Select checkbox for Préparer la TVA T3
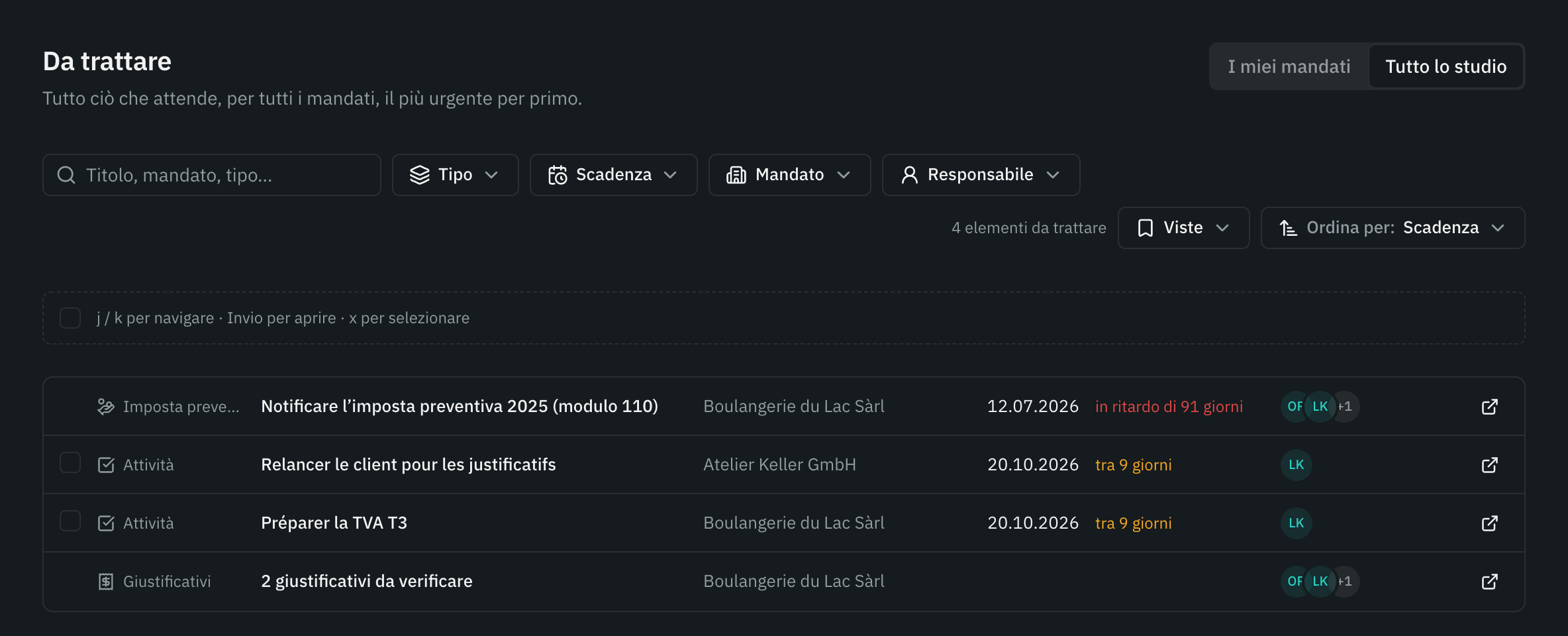 [70, 521]
